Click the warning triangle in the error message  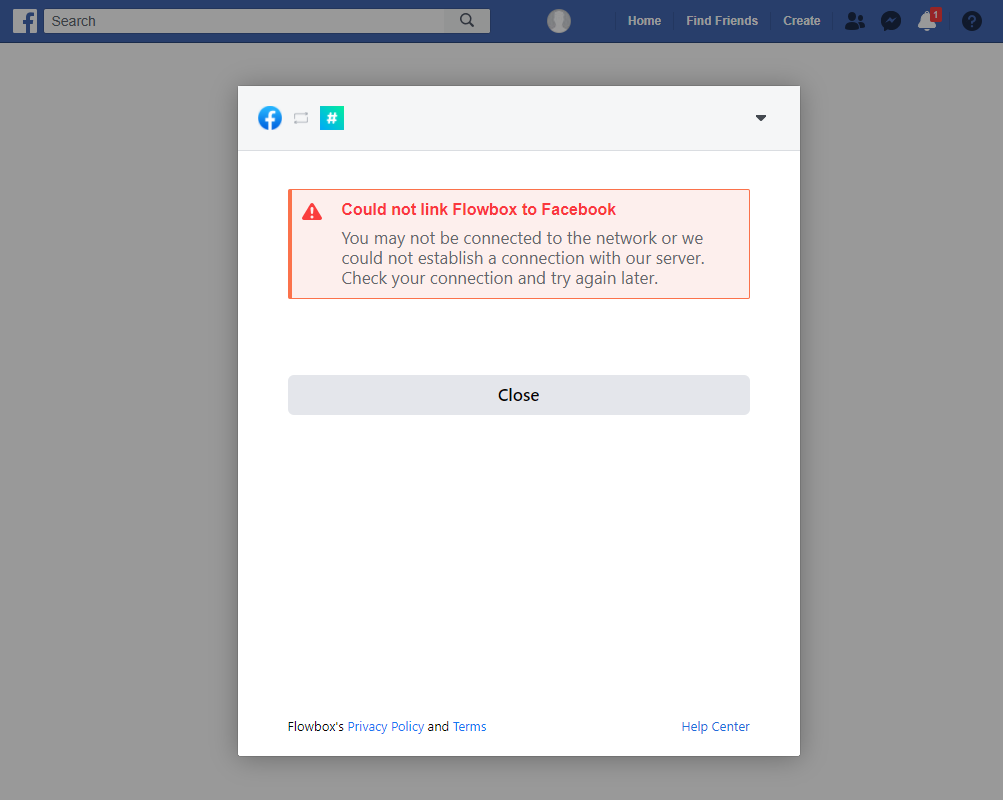[312, 211]
